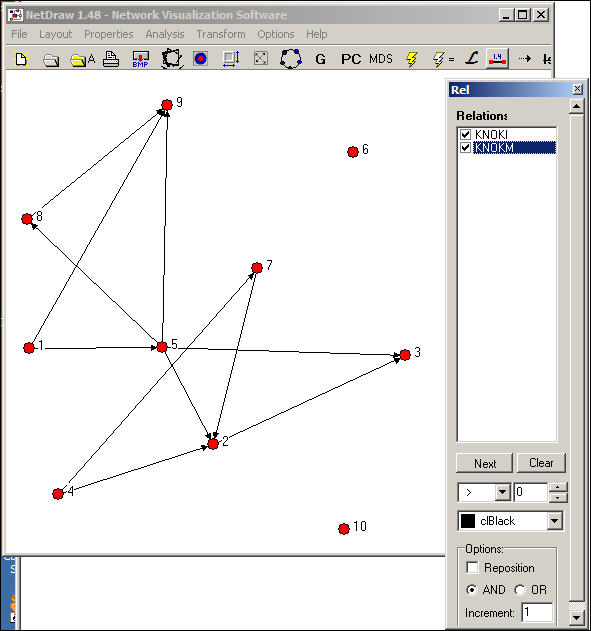Open the Properties menu
The width and height of the screenshot is (591, 631).
click(109, 34)
